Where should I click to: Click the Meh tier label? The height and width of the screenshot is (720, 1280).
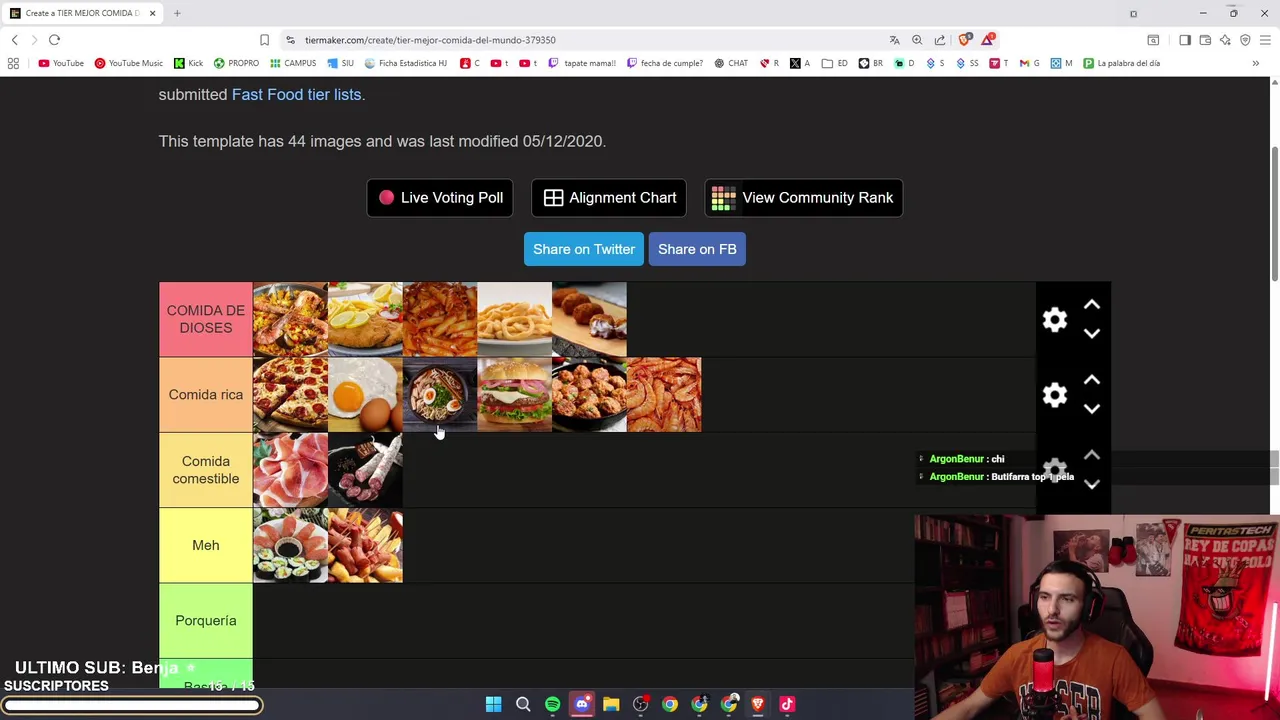coord(206,545)
